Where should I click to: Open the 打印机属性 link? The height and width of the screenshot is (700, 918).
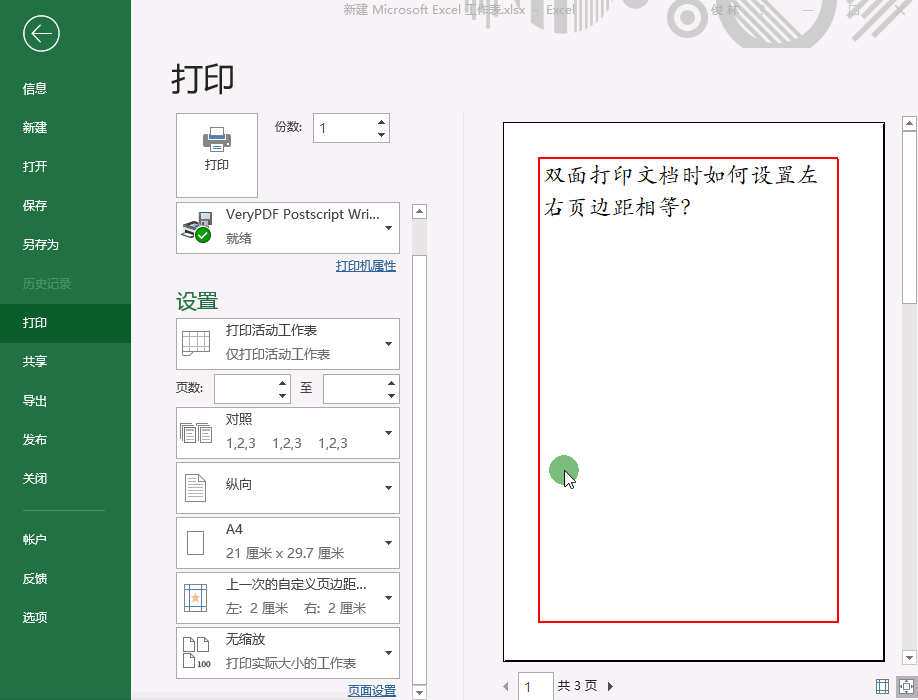click(365, 266)
